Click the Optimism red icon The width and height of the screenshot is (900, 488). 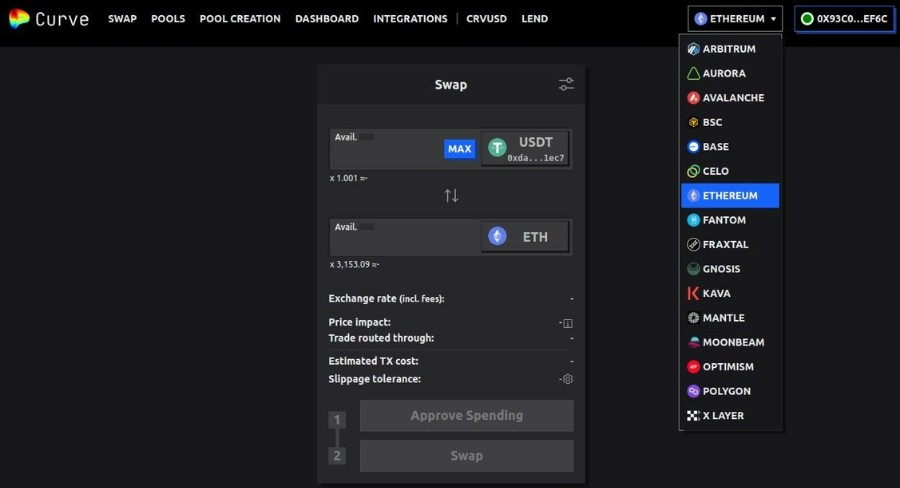click(693, 366)
